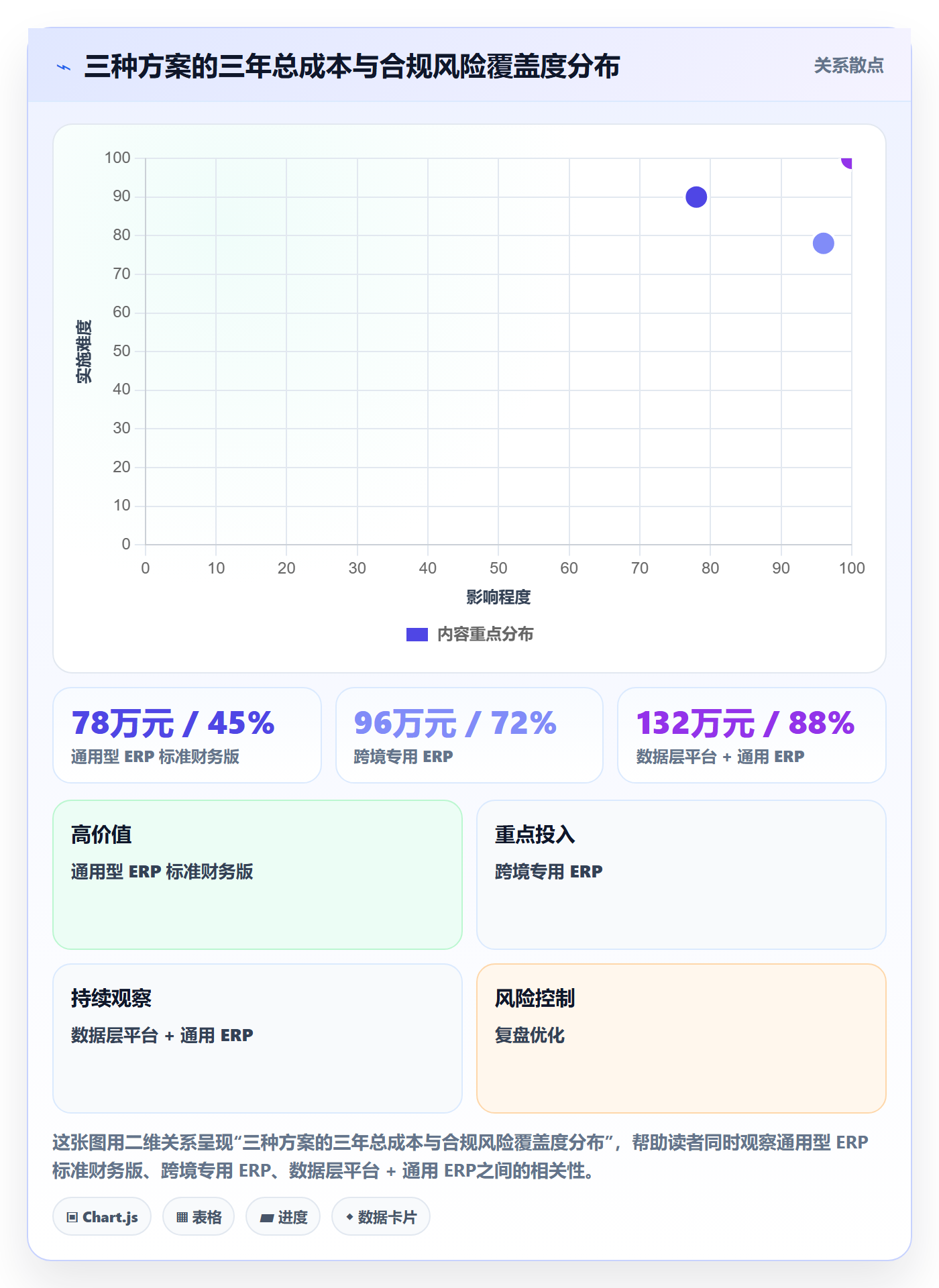Click the 表格 tag chip
The width and height of the screenshot is (939, 1288).
click(x=199, y=1217)
